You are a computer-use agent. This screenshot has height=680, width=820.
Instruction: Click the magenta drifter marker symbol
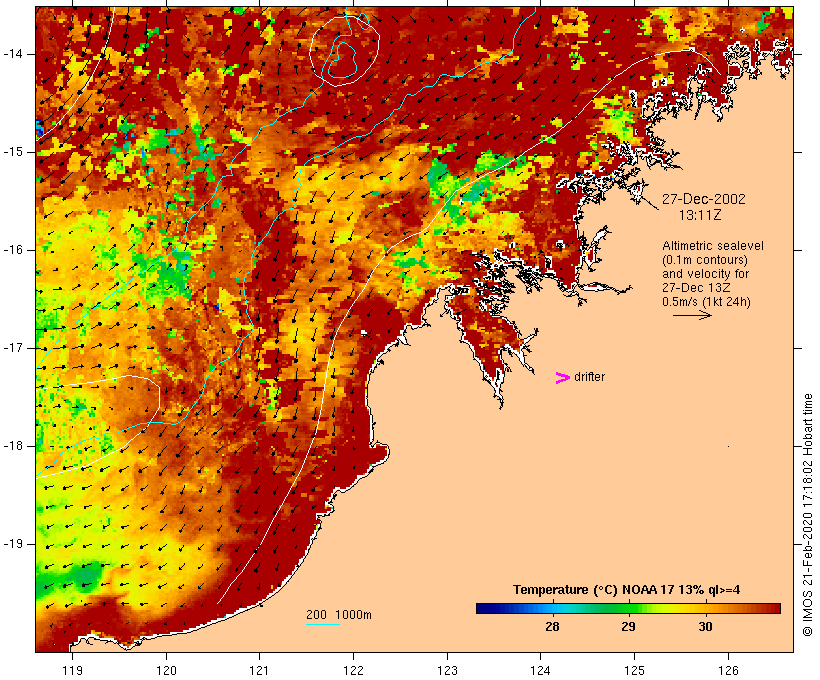[563, 378]
